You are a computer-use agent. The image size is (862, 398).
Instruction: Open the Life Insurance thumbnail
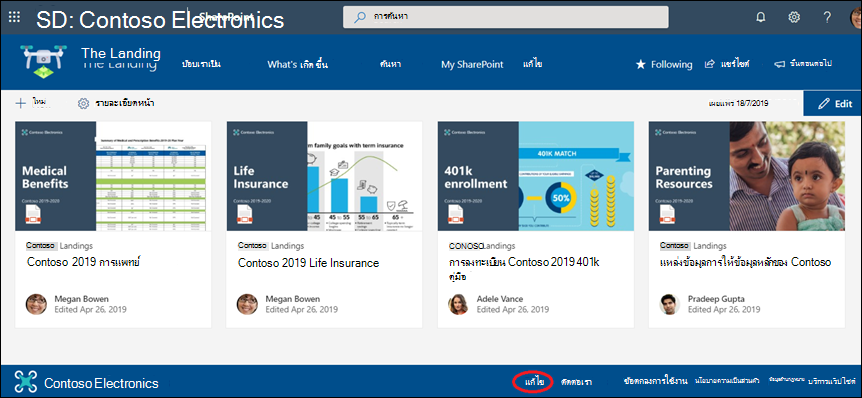[x=324, y=176]
